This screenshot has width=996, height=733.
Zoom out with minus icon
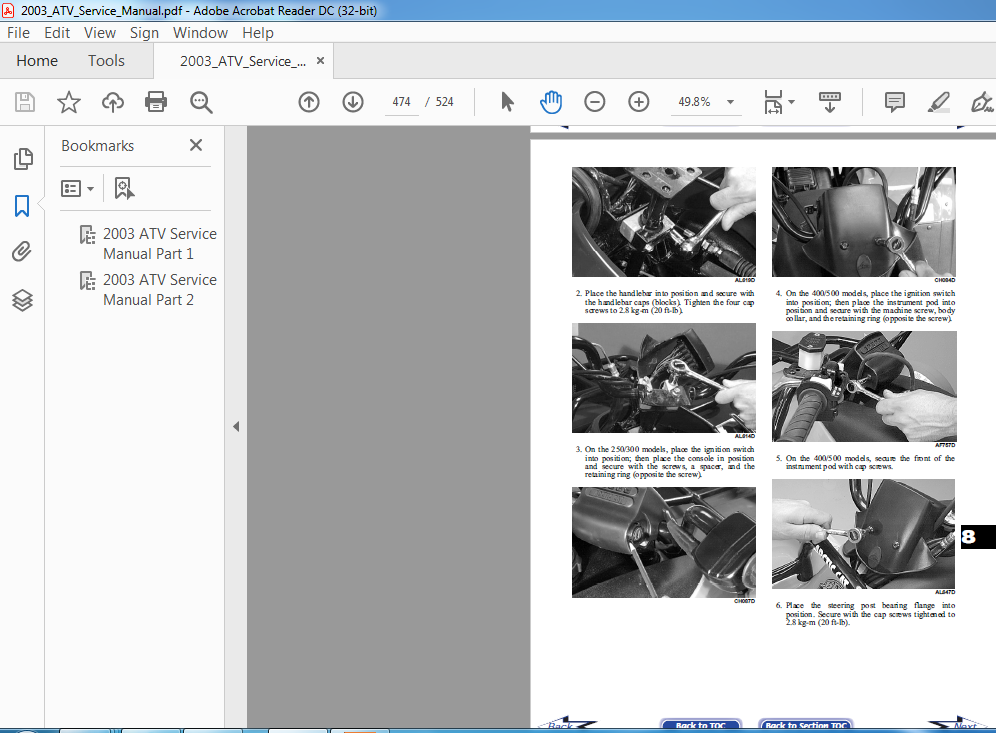(x=595, y=102)
